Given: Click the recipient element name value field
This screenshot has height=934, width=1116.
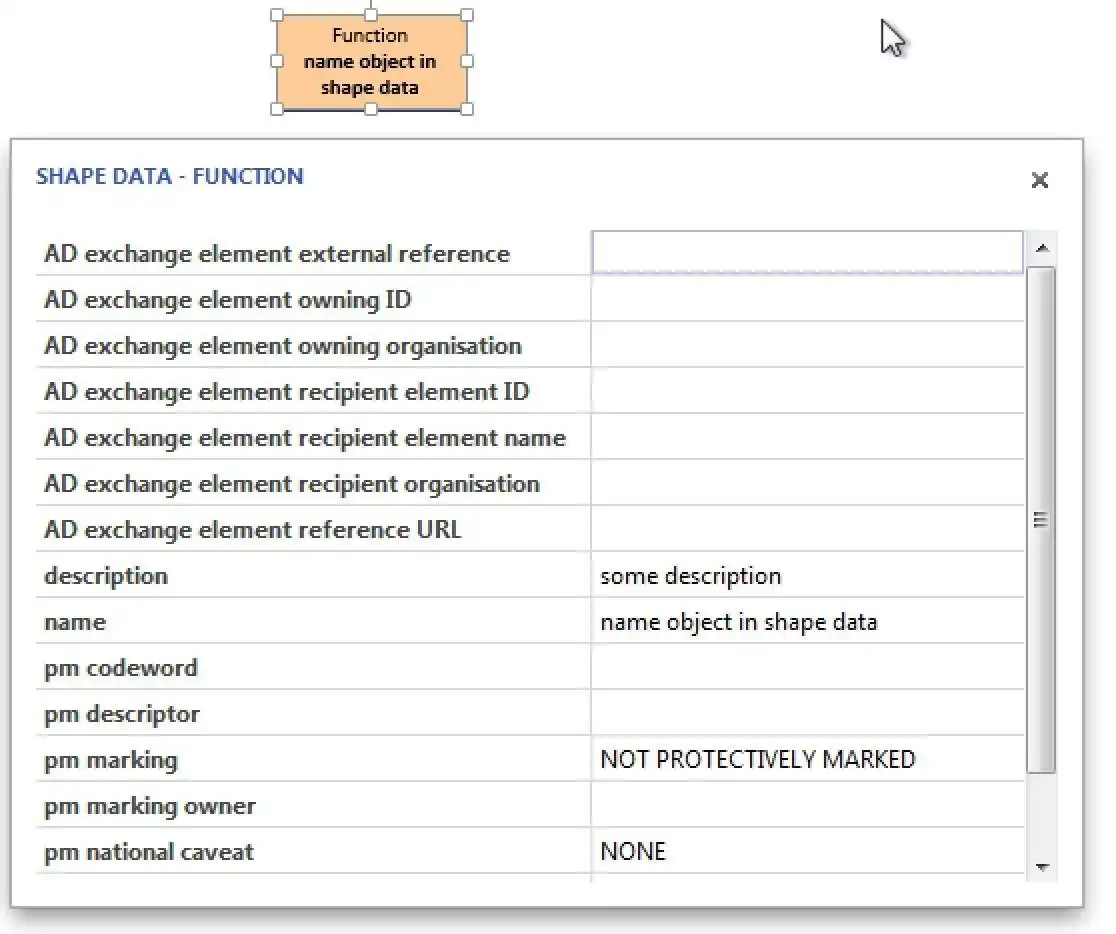Looking at the screenshot, I should pyautogui.click(x=807, y=438).
